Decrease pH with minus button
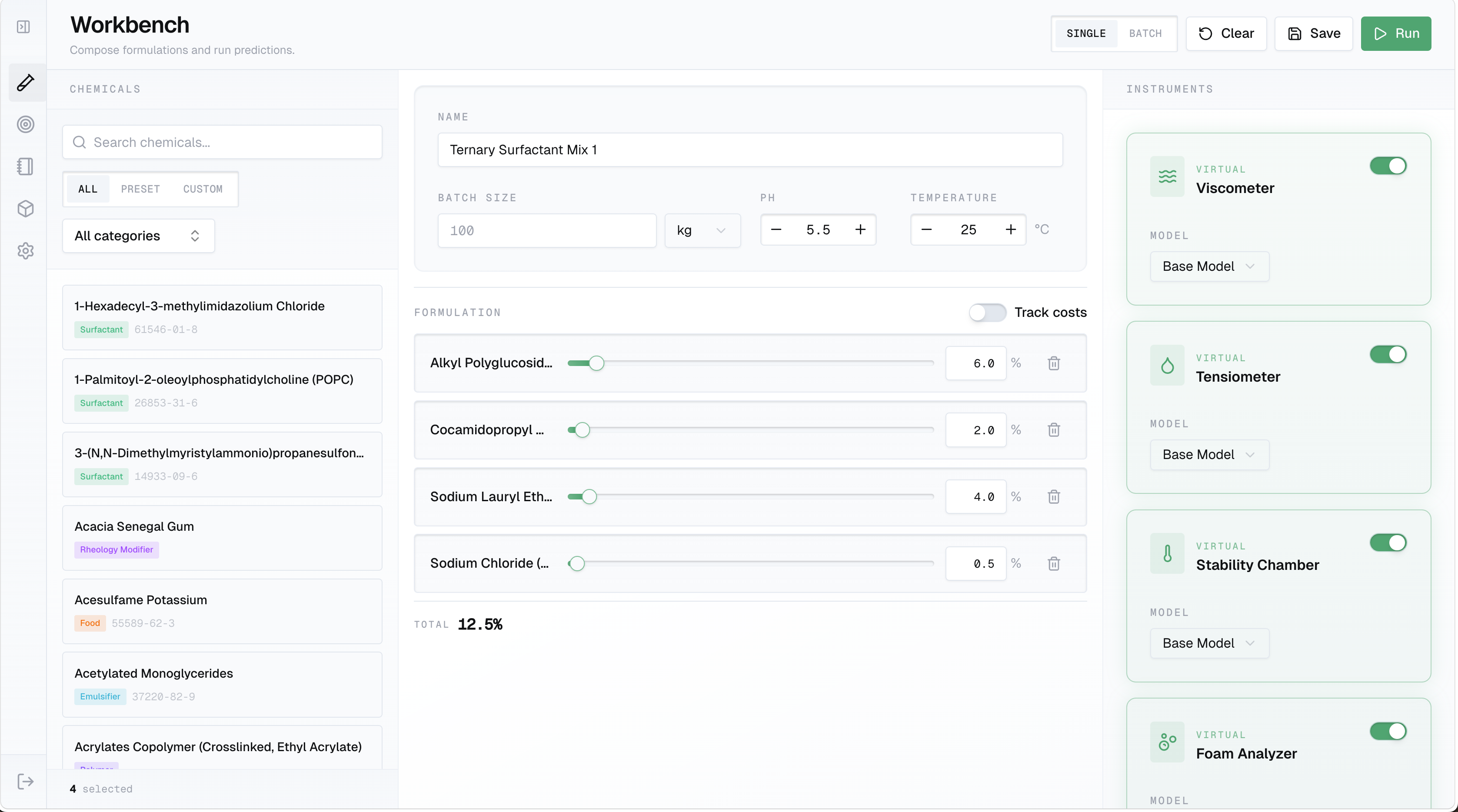 [x=776, y=230]
